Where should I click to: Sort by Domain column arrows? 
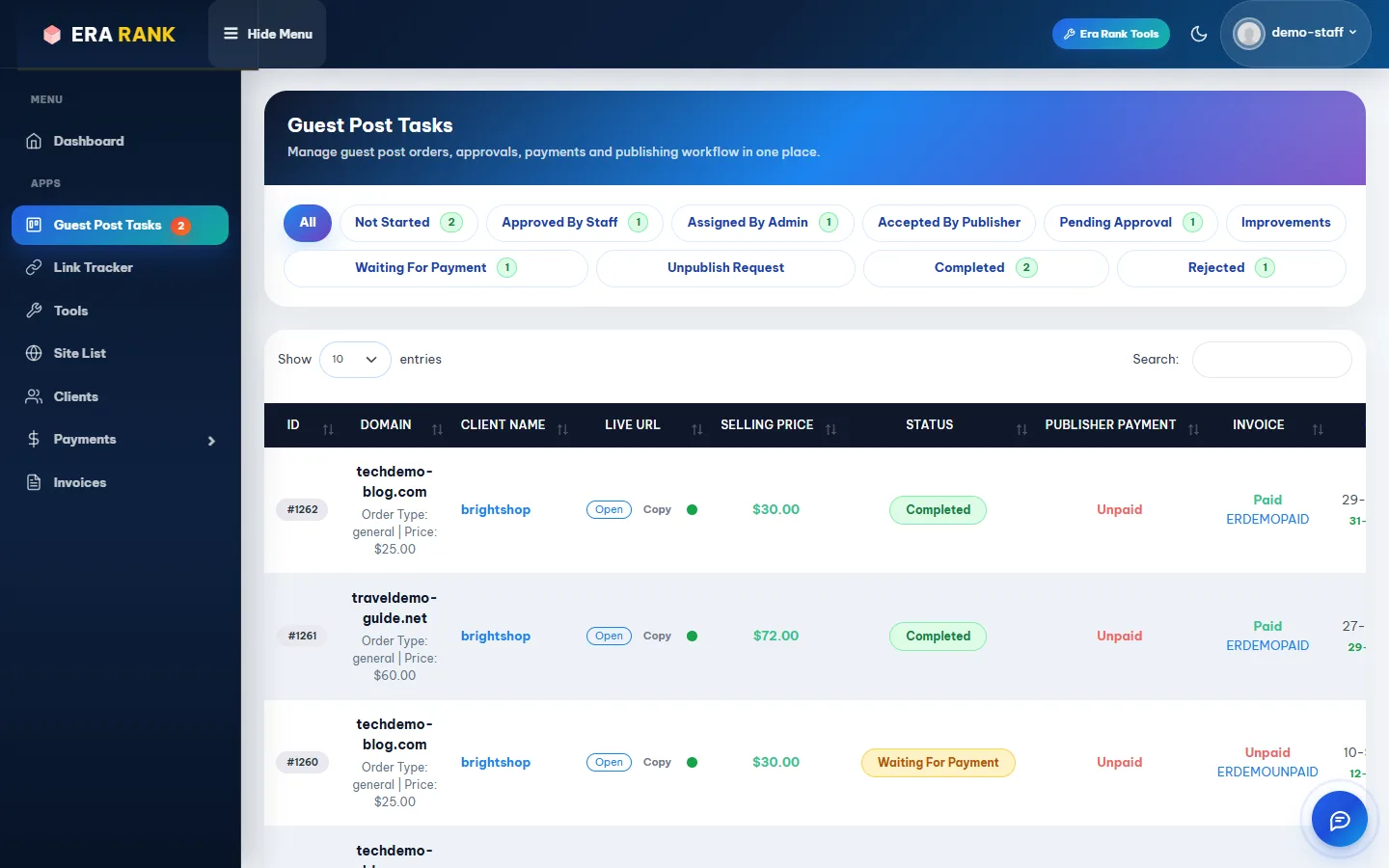(437, 430)
